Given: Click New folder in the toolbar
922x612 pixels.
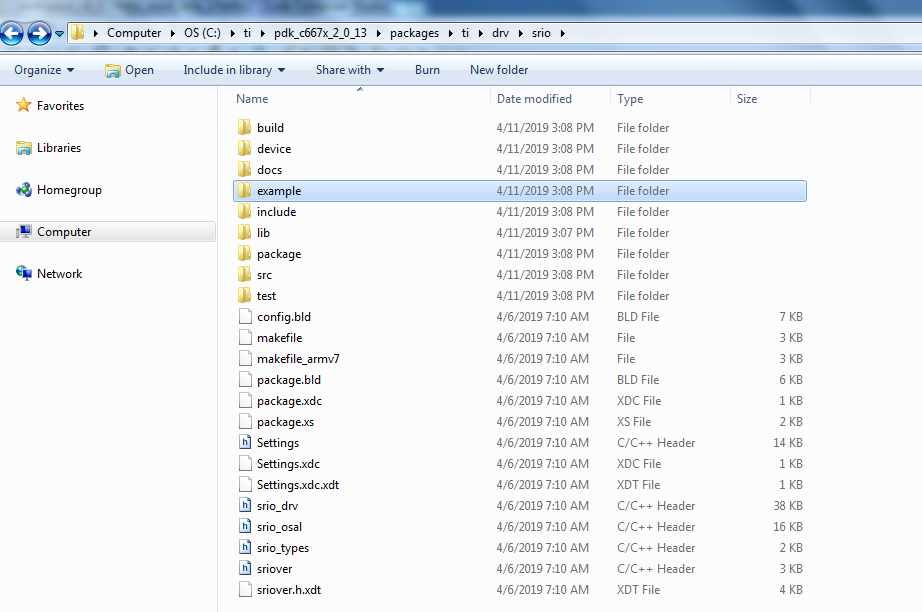Looking at the screenshot, I should click(x=499, y=70).
